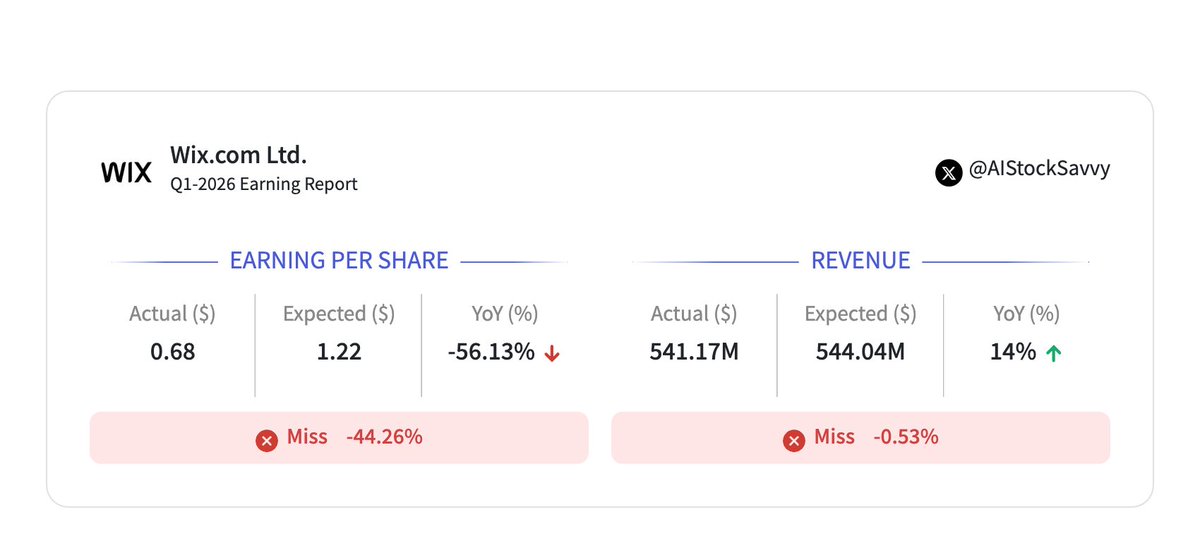Select the Q1-2026 Earning Report subtitle
This screenshot has width=1200, height=551.
point(264,184)
